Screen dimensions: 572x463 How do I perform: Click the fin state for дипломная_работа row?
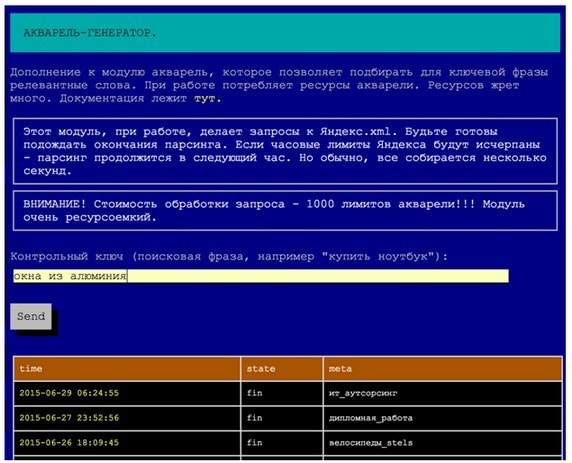point(254,418)
